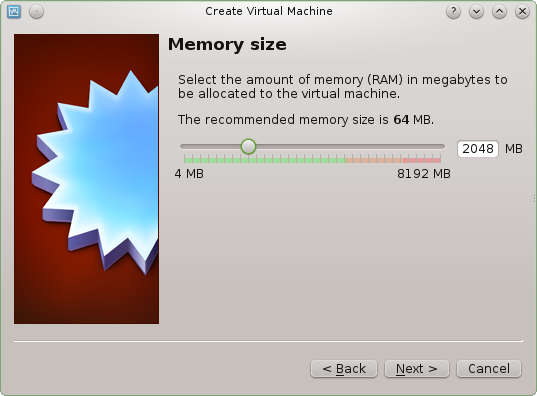The height and width of the screenshot is (396, 537).
Task: Click slider track left of the handle
Action: click(x=210, y=147)
